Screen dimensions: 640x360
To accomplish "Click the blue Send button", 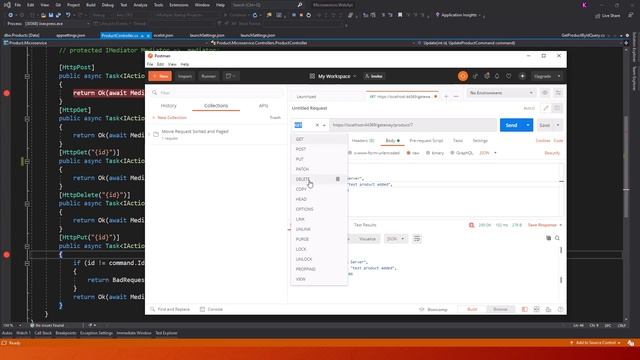I will tap(511, 125).
